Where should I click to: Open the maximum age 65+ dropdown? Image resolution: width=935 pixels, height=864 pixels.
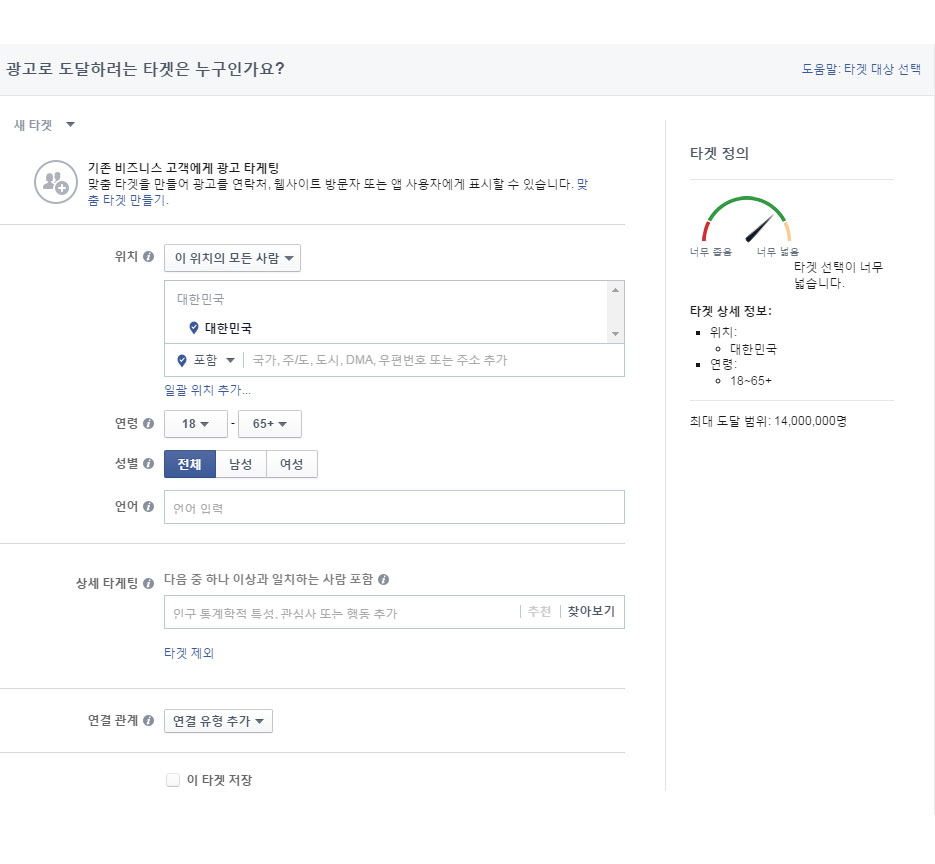[269, 424]
